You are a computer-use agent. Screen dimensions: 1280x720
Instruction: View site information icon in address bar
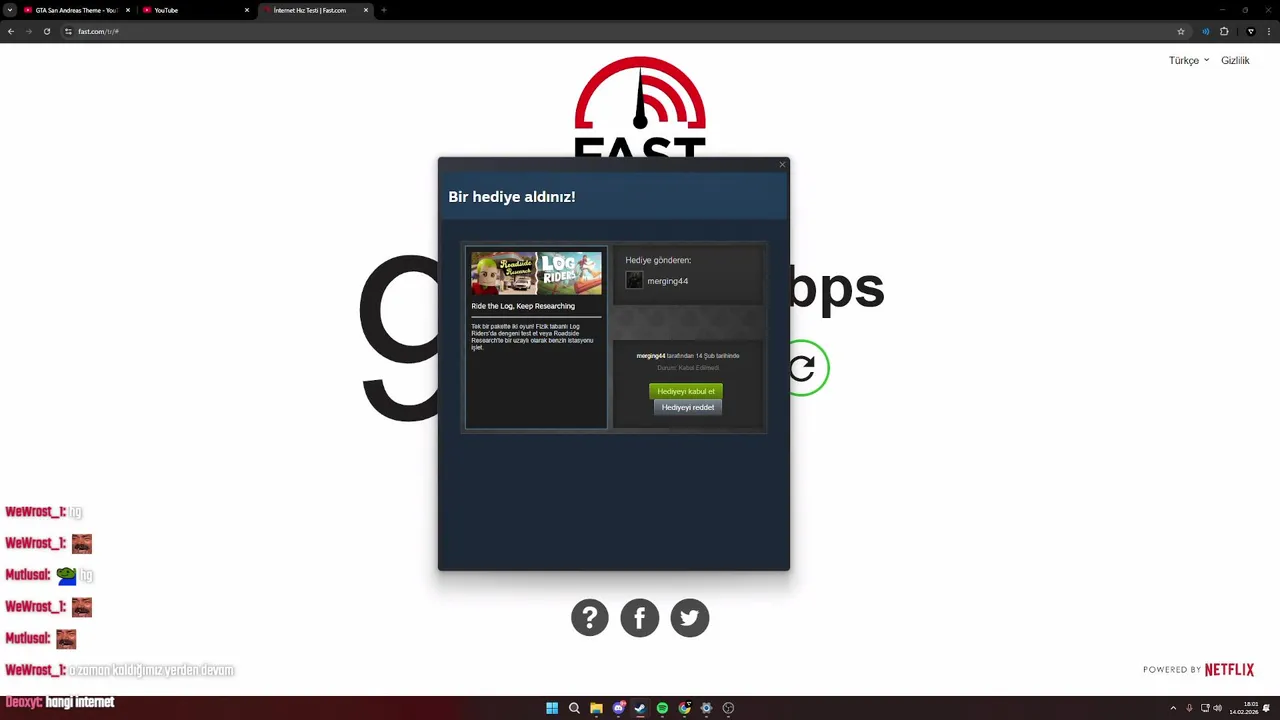[x=69, y=31]
